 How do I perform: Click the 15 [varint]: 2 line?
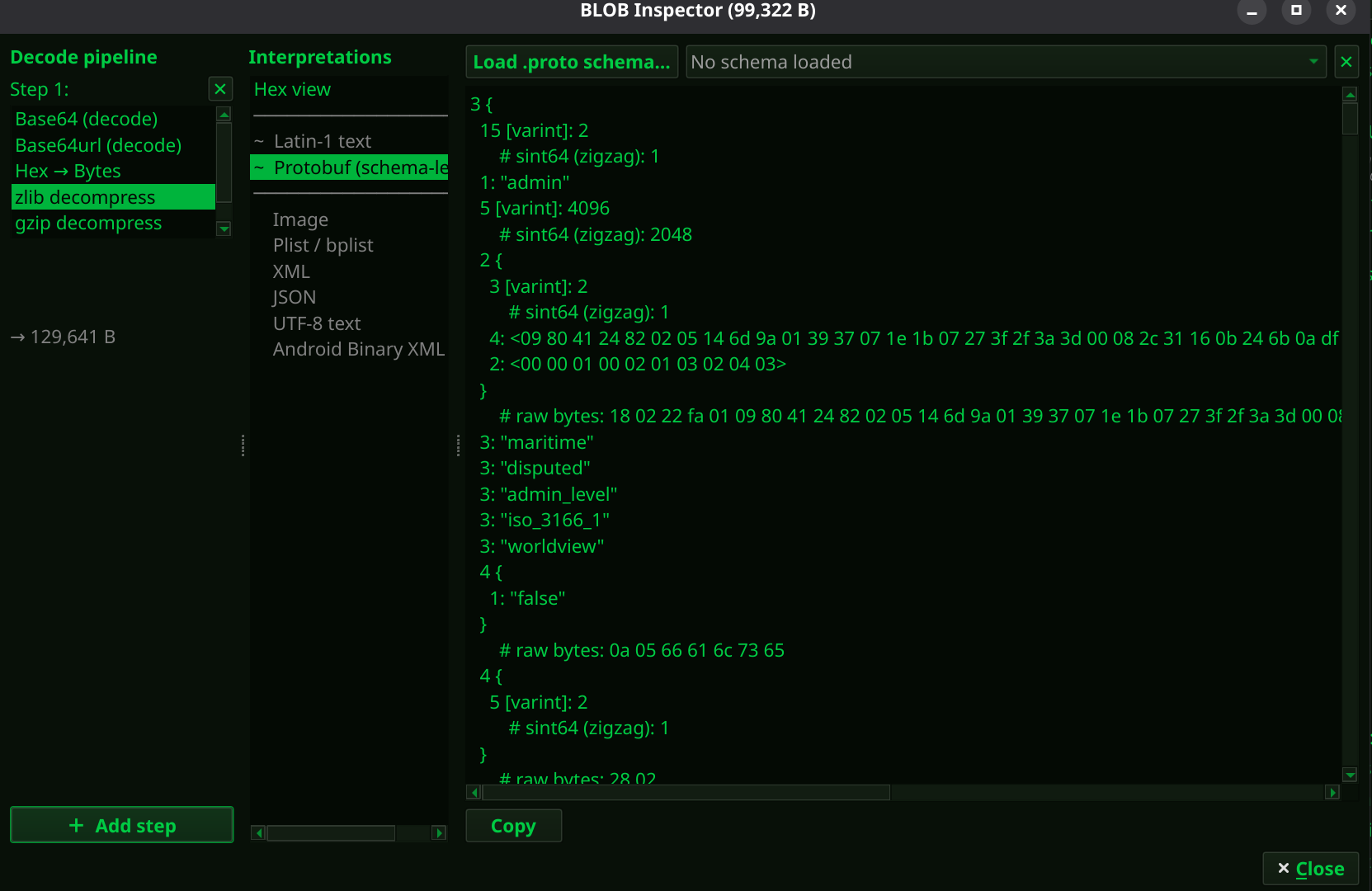(x=534, y=130)
